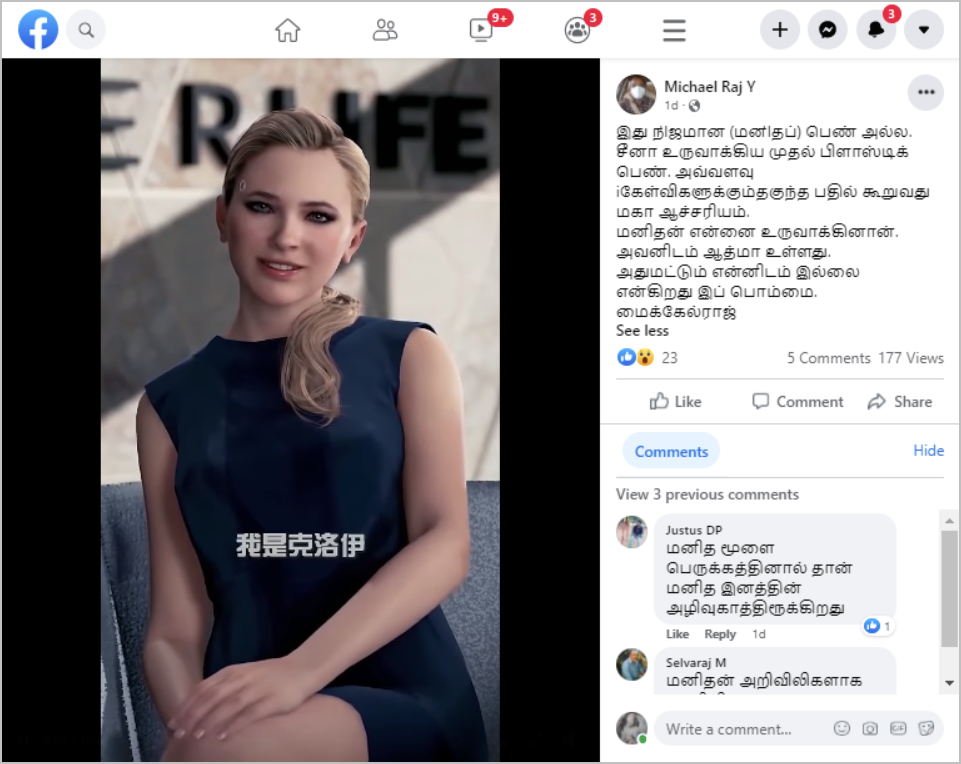View 3 previous comments

(x=707, y=494)
